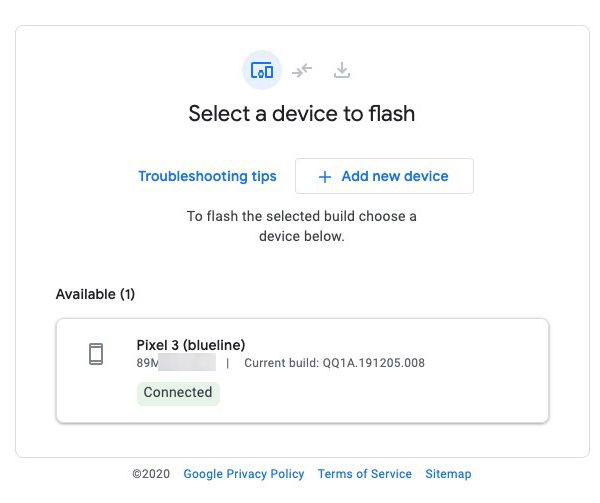Click the Available (1) section label
This screenshot has width=600, height=503.
point(95,294)
